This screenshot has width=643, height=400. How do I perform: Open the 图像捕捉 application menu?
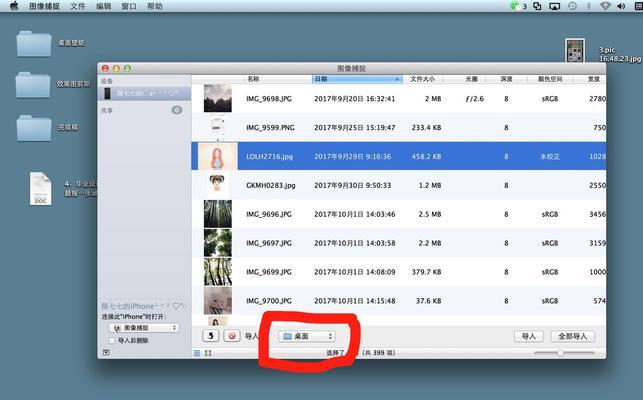pyautogui.click(x=44, y=6)
